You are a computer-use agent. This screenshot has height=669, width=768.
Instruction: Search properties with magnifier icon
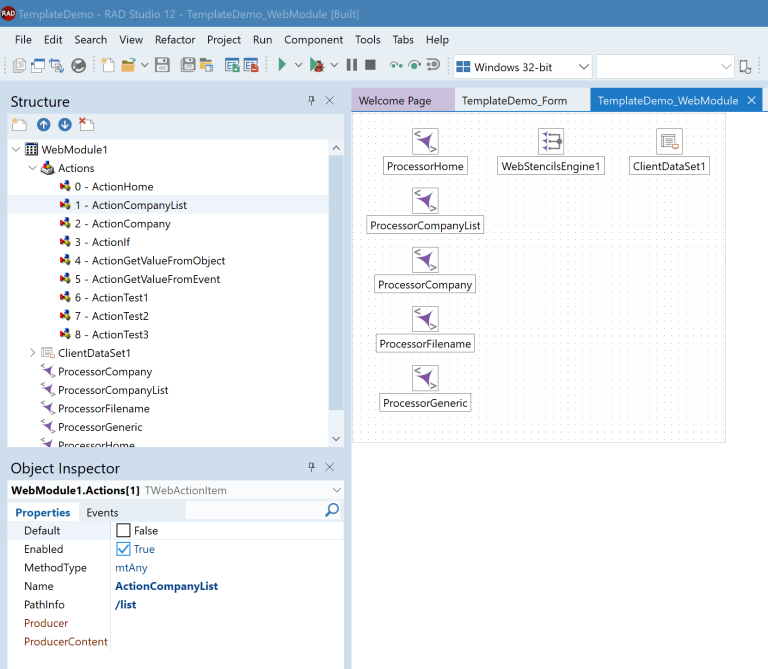[332, 510]
